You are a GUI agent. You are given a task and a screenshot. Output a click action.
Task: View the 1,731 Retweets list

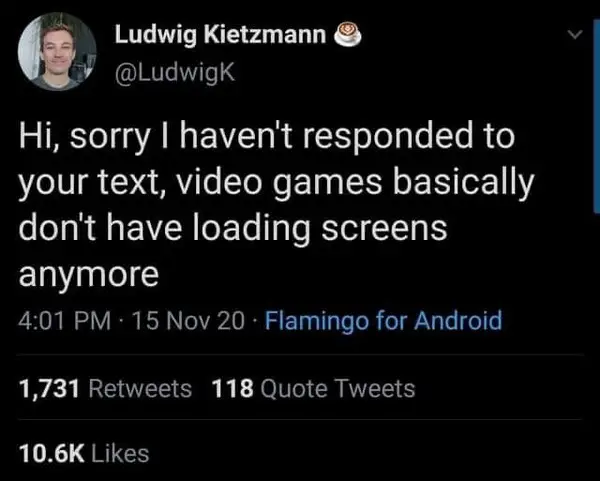click(x=105, y=388)
